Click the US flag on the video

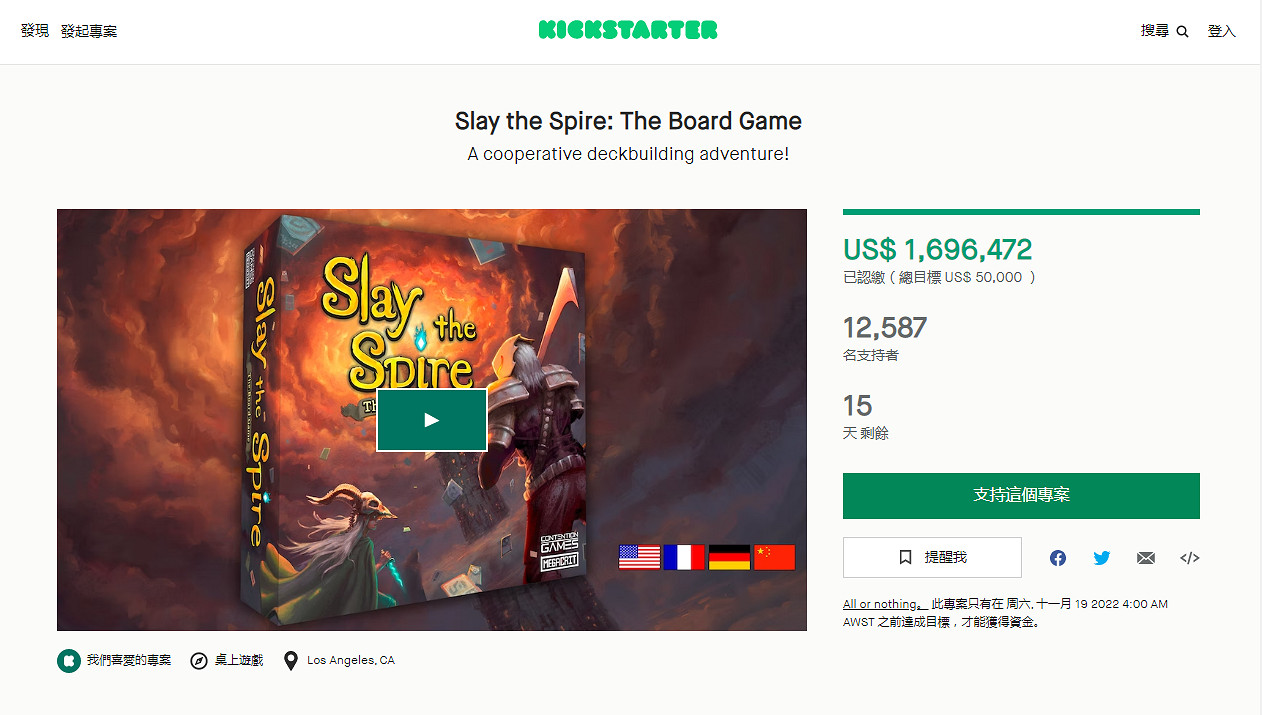click(639, 557)
